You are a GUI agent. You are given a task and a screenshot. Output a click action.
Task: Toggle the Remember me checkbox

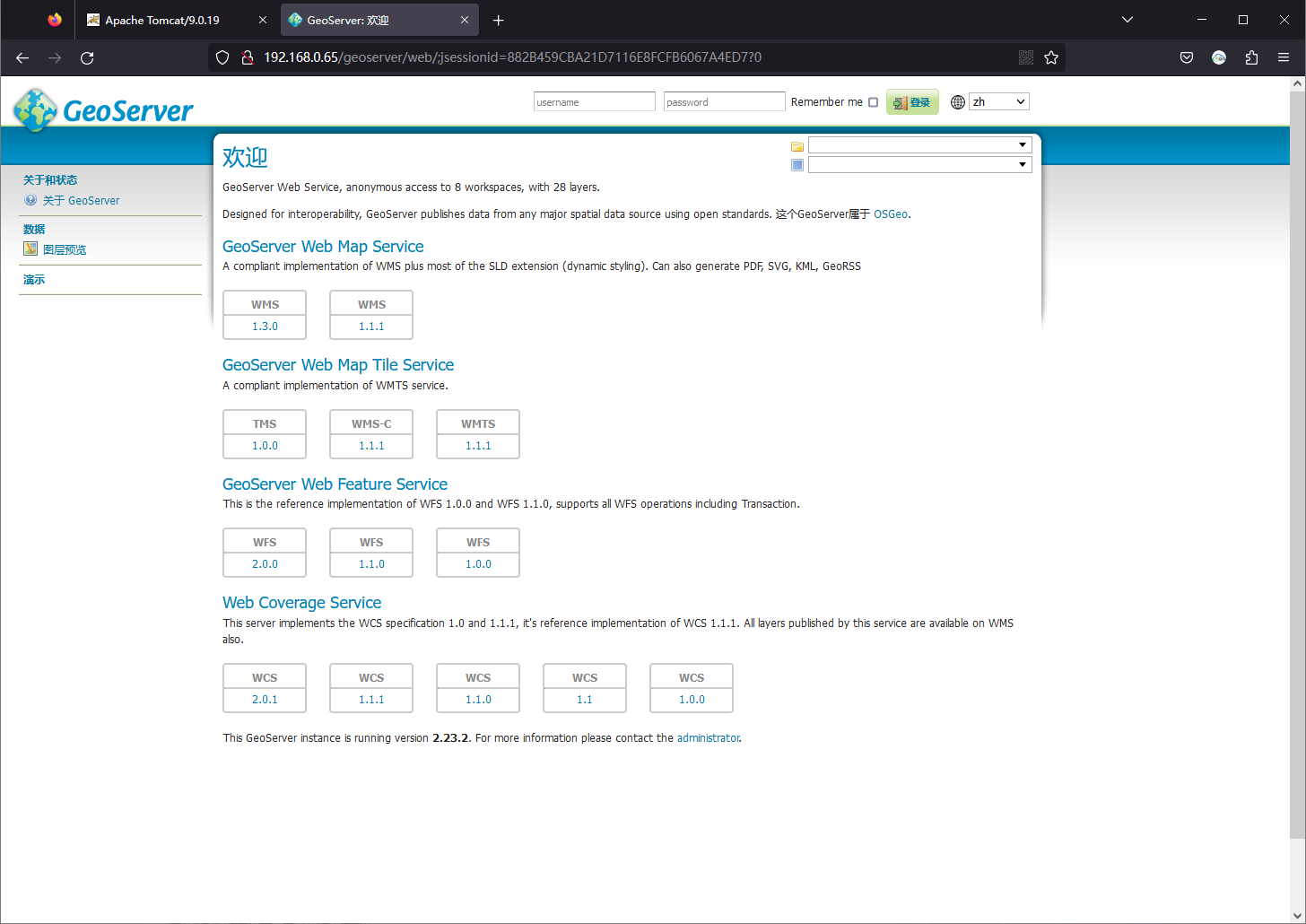pos(873,102)
